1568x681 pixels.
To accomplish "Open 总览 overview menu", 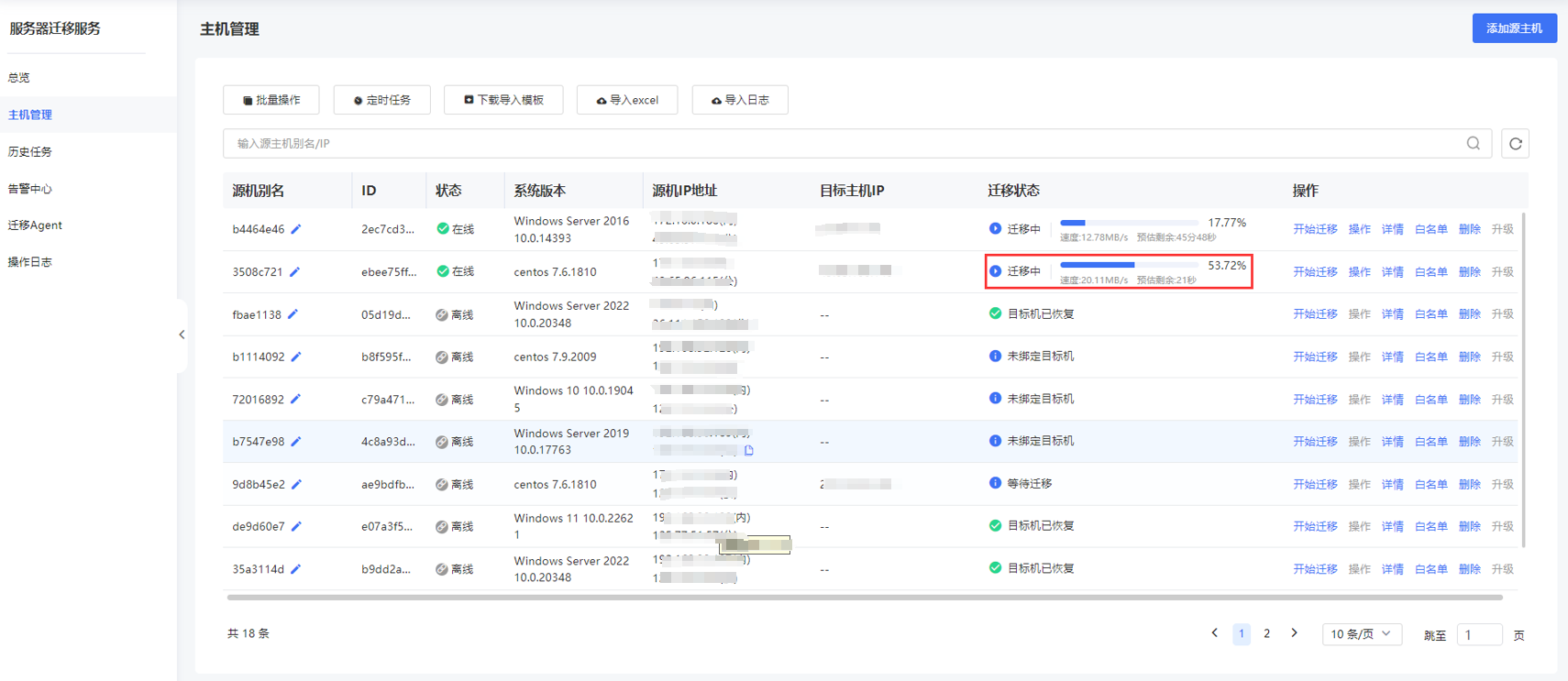I will (19, 78).
